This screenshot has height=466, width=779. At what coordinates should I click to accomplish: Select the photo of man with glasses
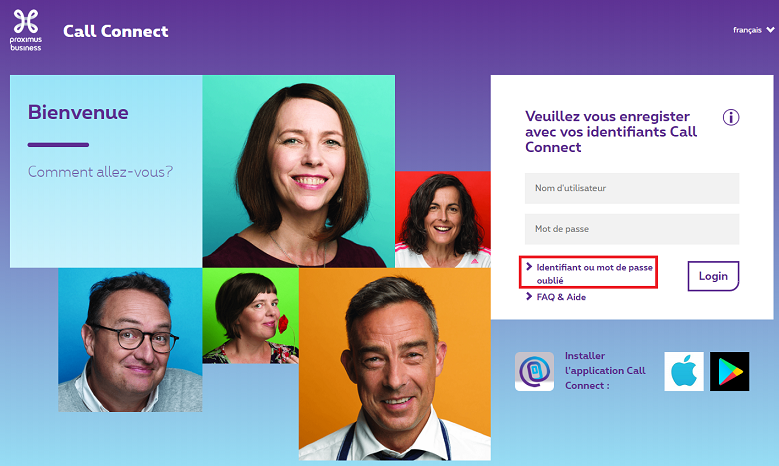129,339
